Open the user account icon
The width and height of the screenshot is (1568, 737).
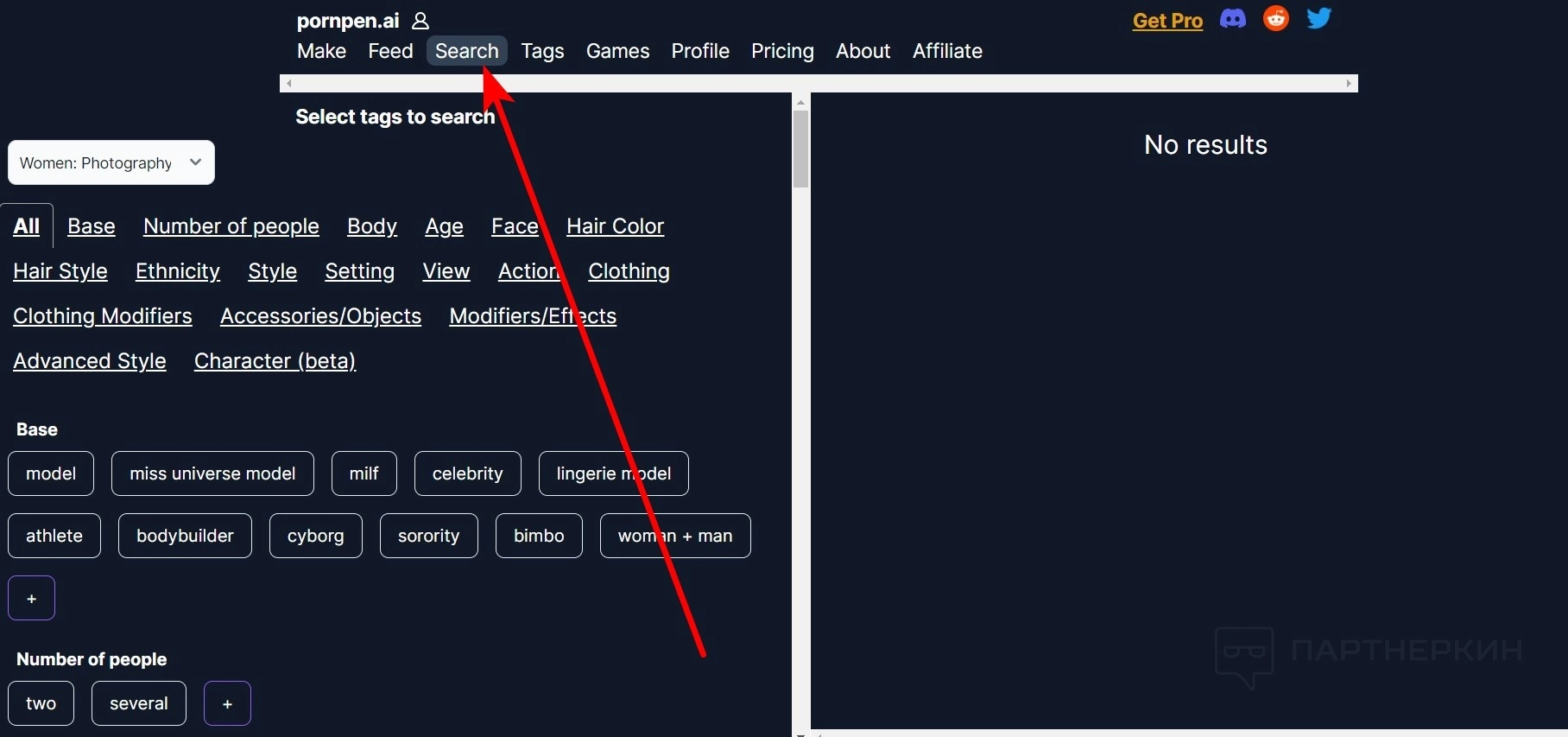coord(420,21)
